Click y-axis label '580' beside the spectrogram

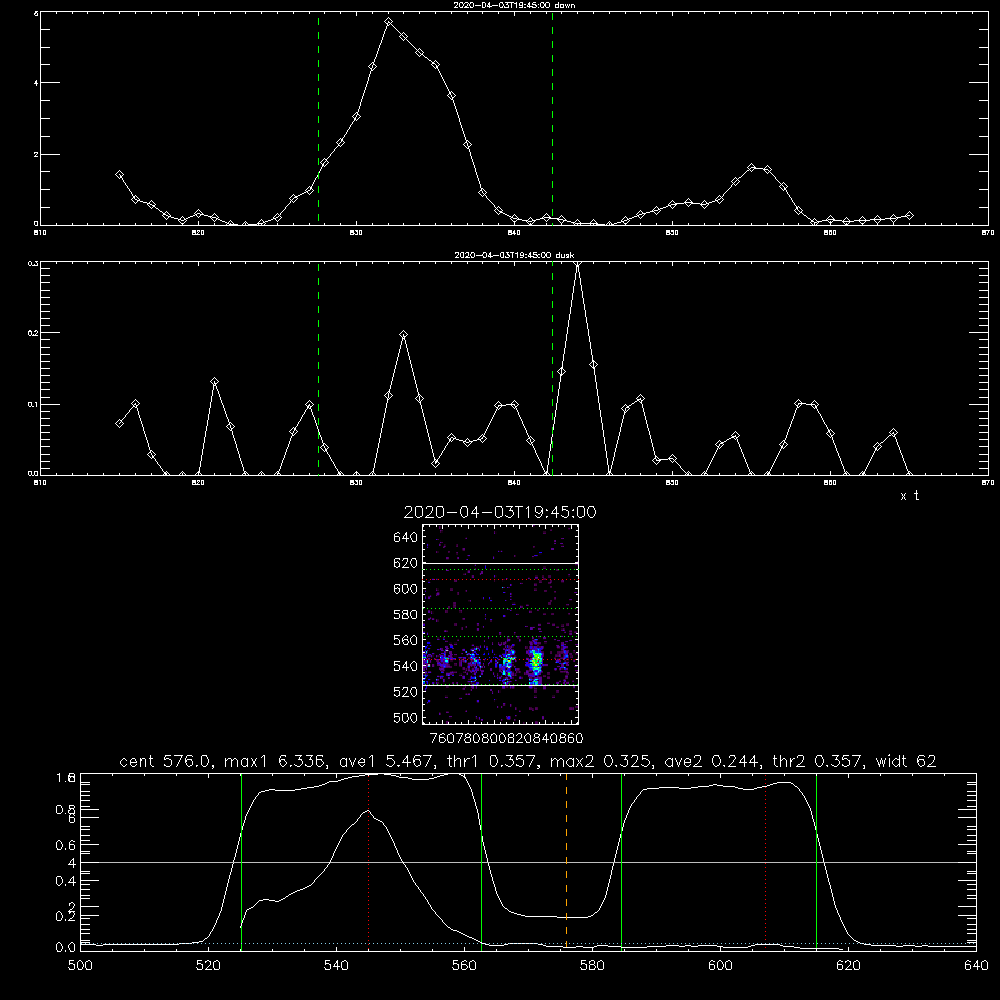pos(405,615)
